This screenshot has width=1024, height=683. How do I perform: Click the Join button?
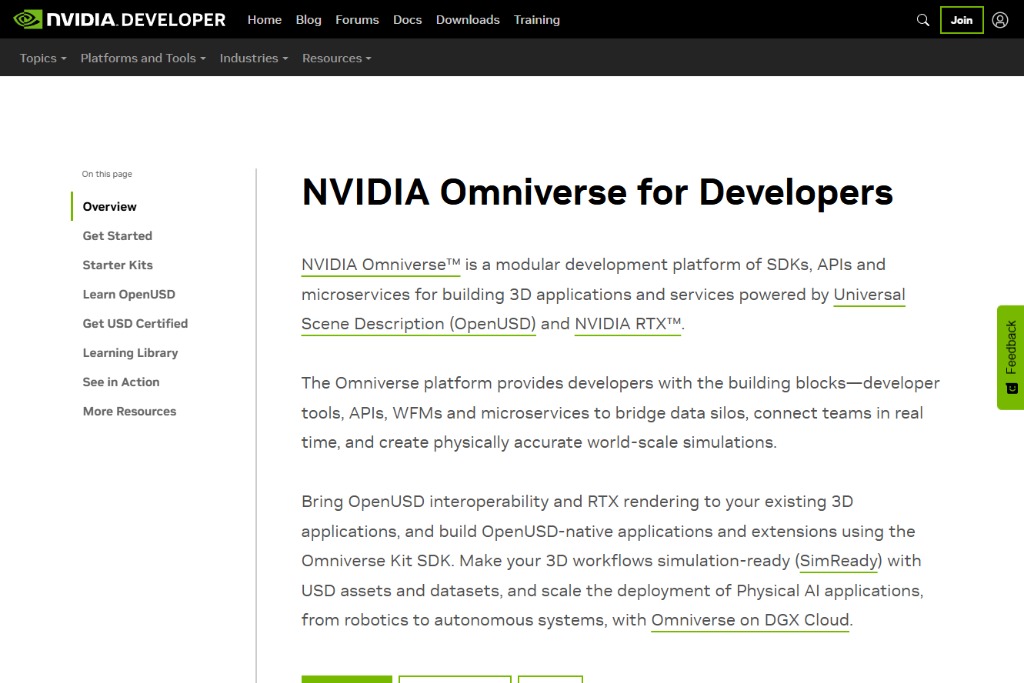tap(961, 19)
